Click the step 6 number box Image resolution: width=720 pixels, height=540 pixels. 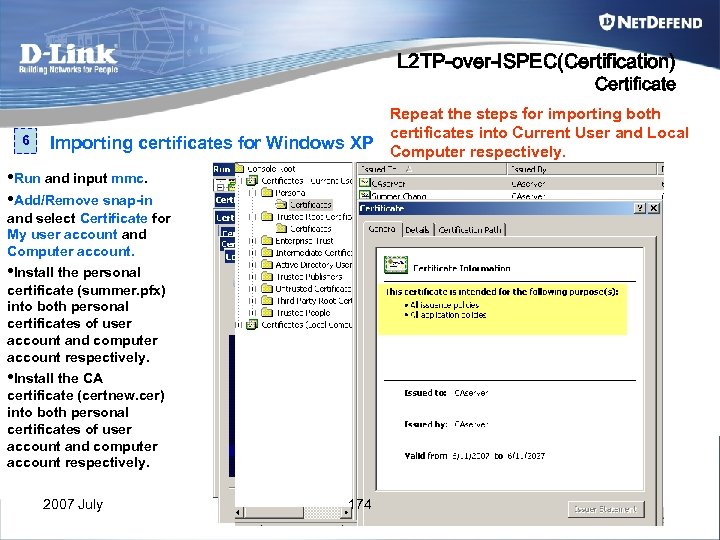click(x=25, y=140)
